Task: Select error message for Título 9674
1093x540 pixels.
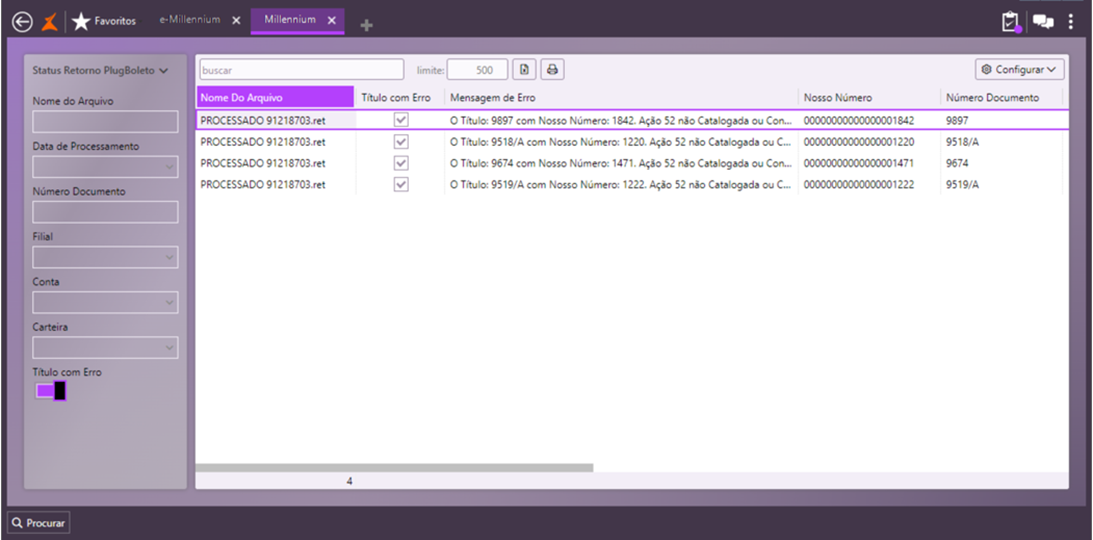Action: click(621, 164)
